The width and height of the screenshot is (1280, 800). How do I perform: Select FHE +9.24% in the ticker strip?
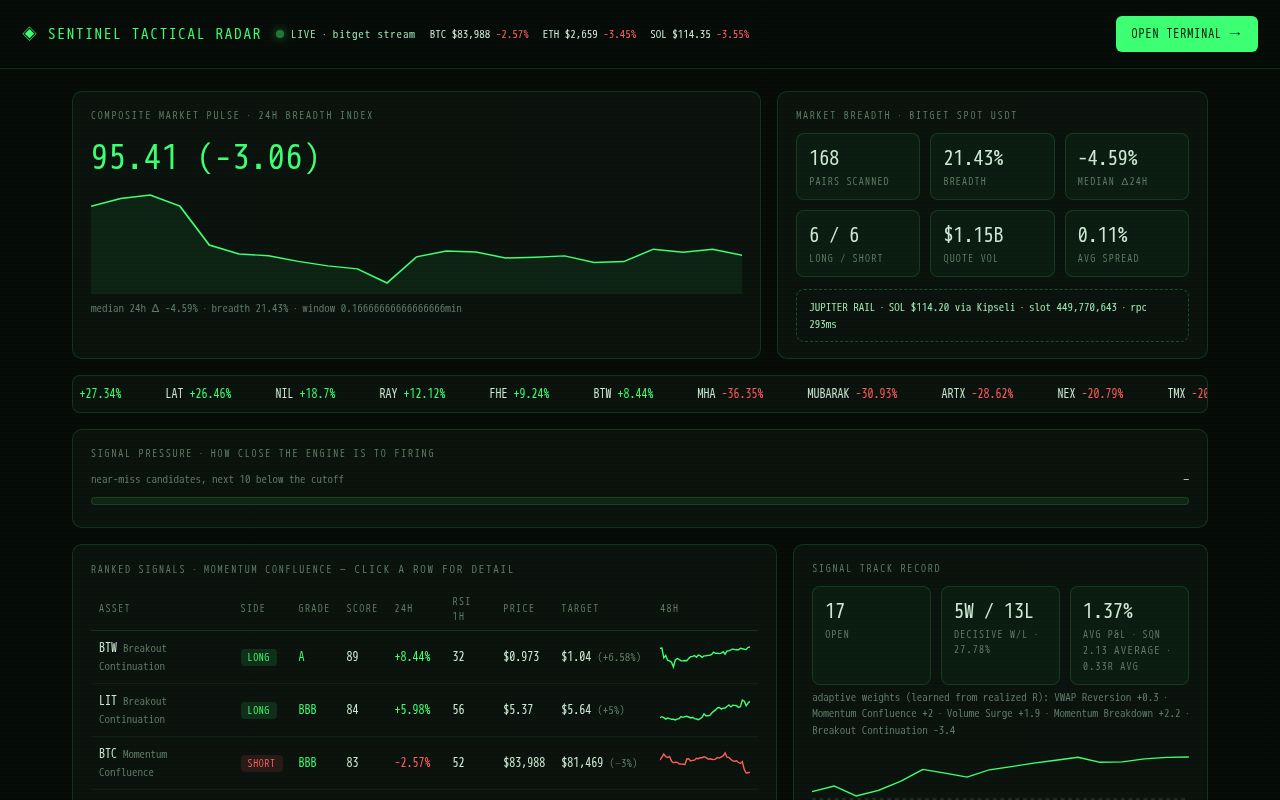519,394
